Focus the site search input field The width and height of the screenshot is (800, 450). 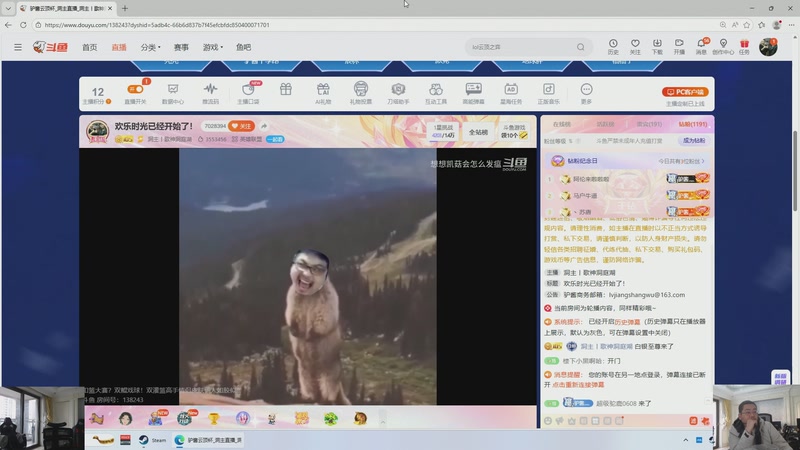click(x=521, y=47)
